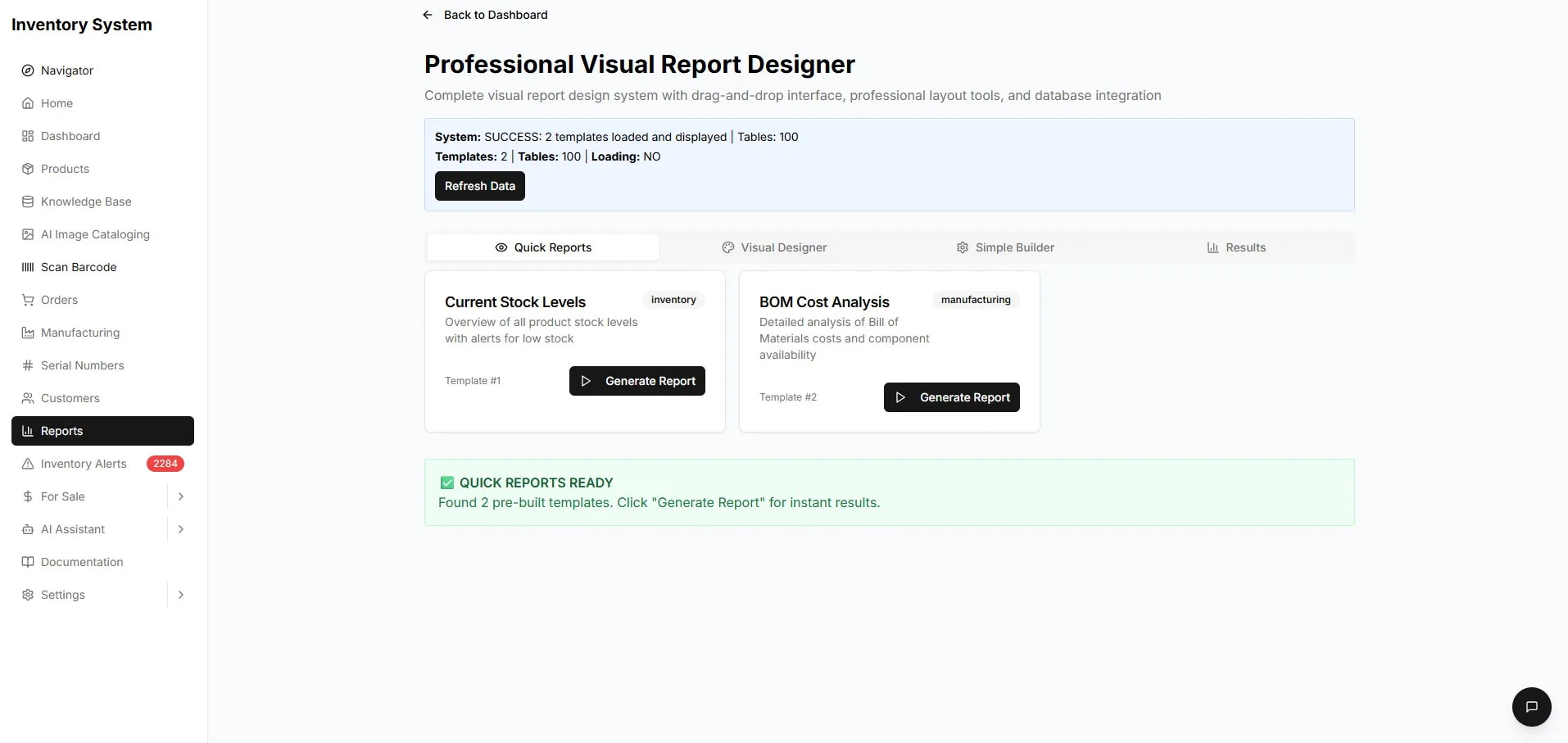This screenshot has width=1568, height=743.
Task: Click the Dashboard grid icon
Action: click(28, 136)
